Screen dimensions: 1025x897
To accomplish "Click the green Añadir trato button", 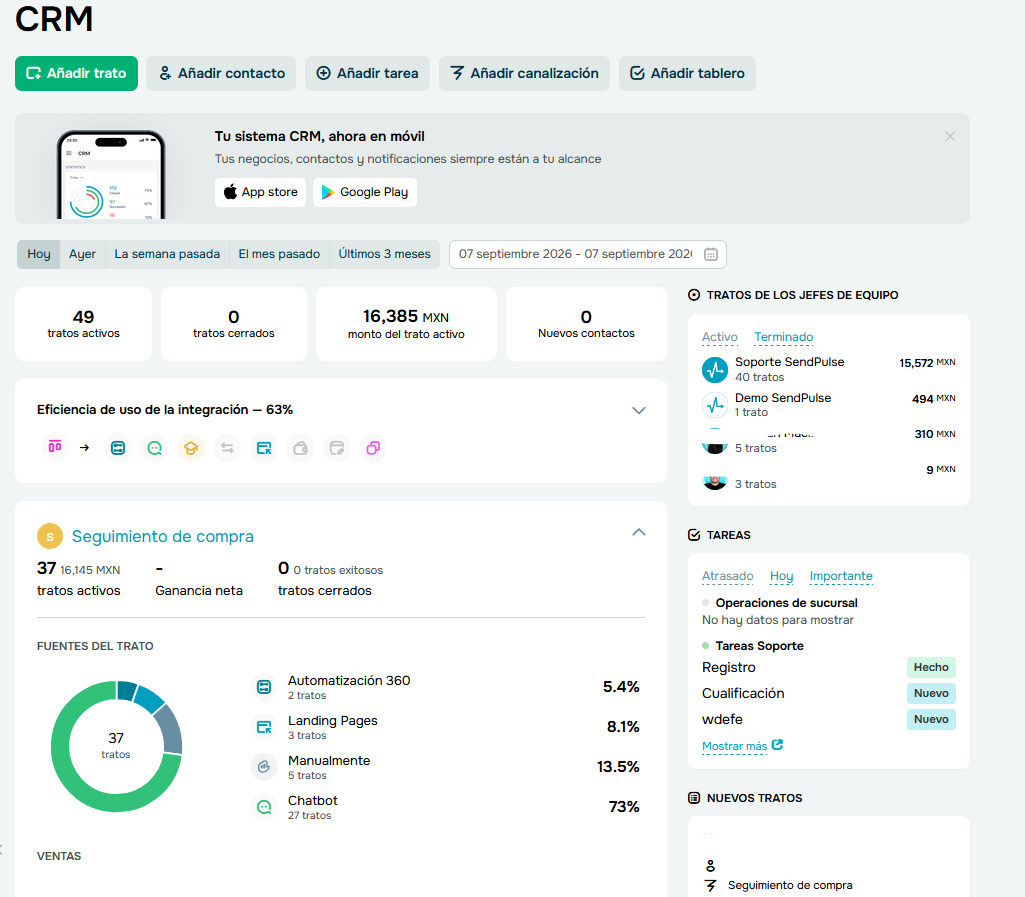I will 76,73.
